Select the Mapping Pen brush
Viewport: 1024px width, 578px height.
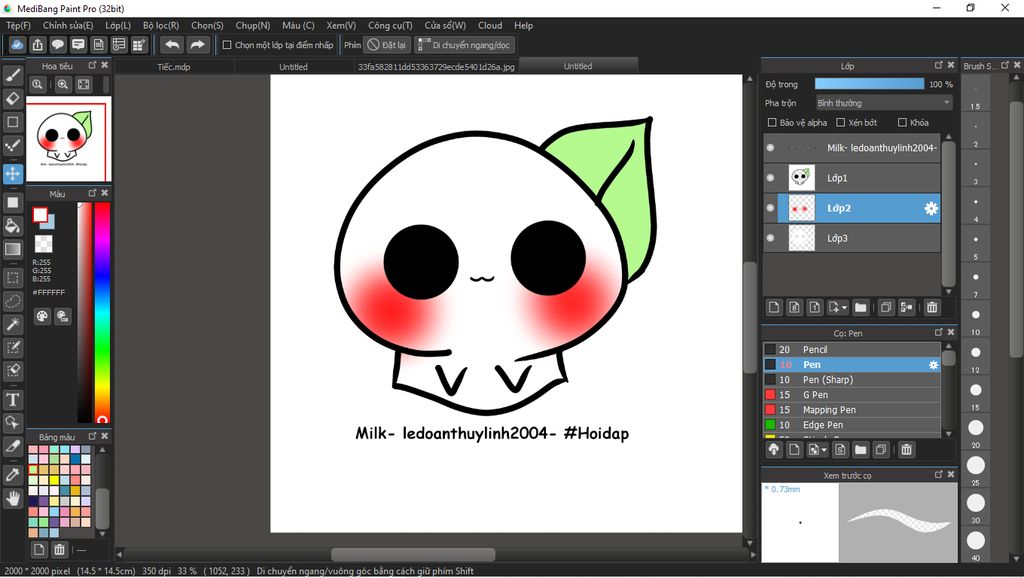point(852,410)
